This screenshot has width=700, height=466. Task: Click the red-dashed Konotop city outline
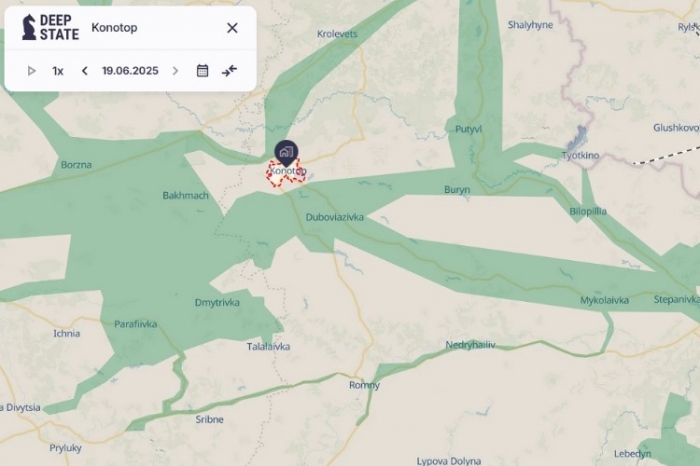(x=286, y=174)
